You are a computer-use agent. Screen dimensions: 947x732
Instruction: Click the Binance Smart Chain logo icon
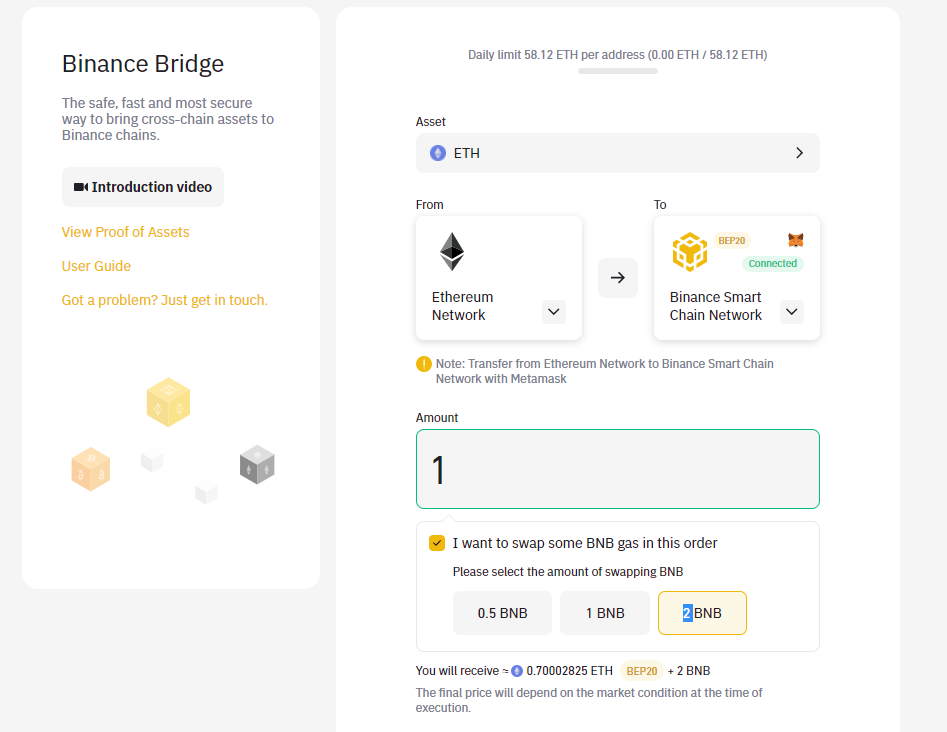(690, 252)
